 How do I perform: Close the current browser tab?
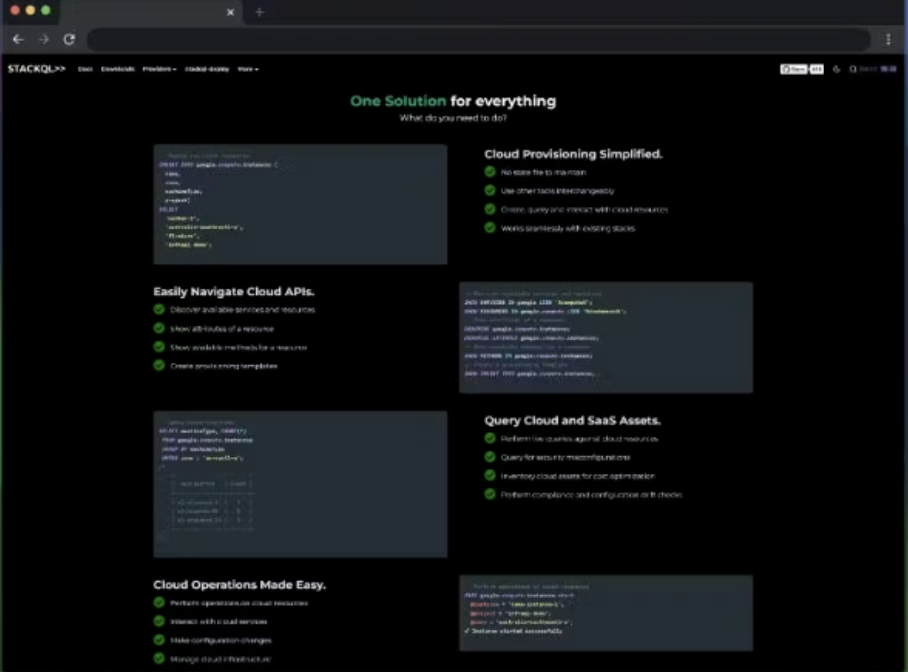point(230,12)
